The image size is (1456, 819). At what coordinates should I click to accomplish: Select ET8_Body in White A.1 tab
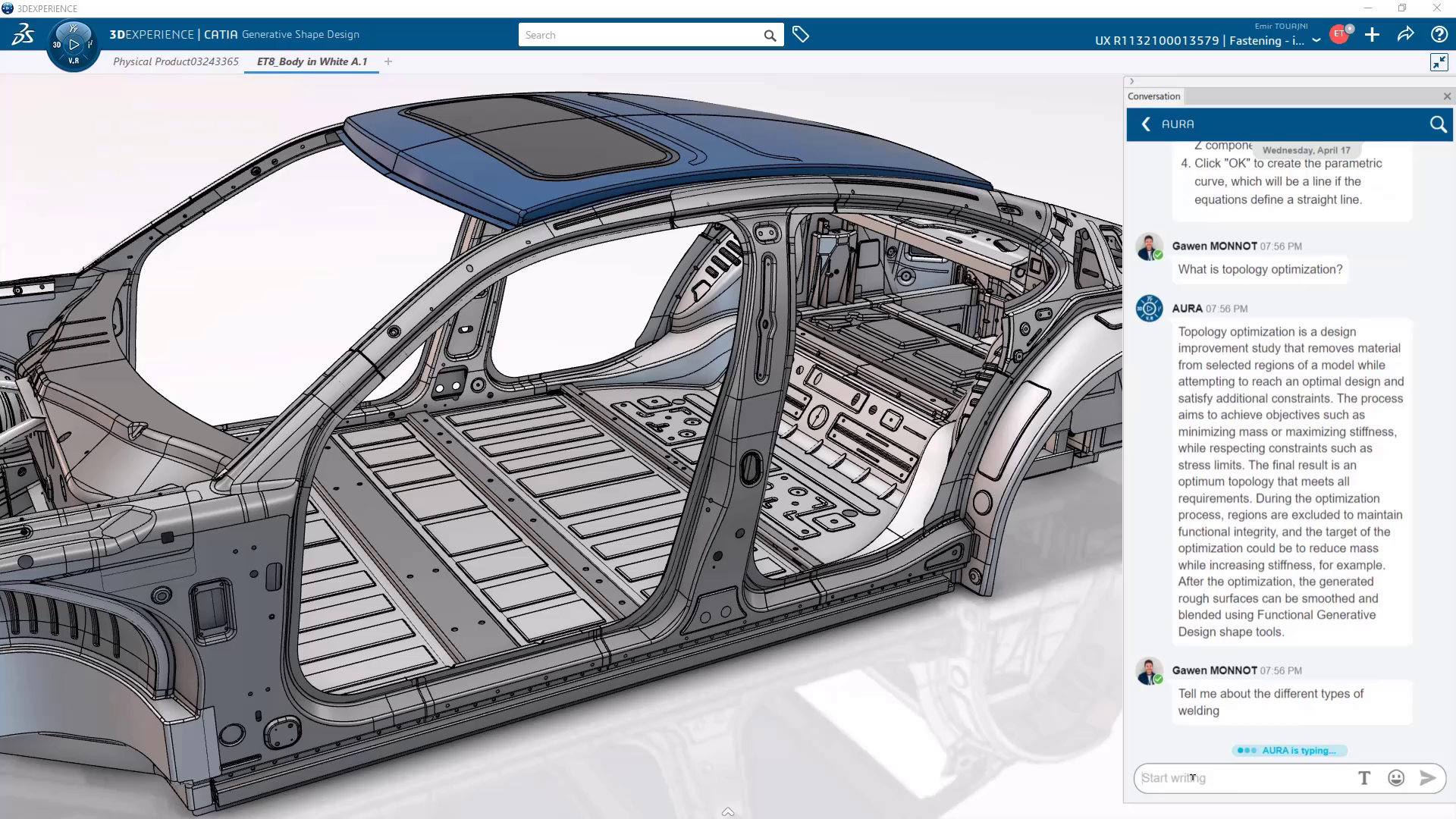point(312,61)
